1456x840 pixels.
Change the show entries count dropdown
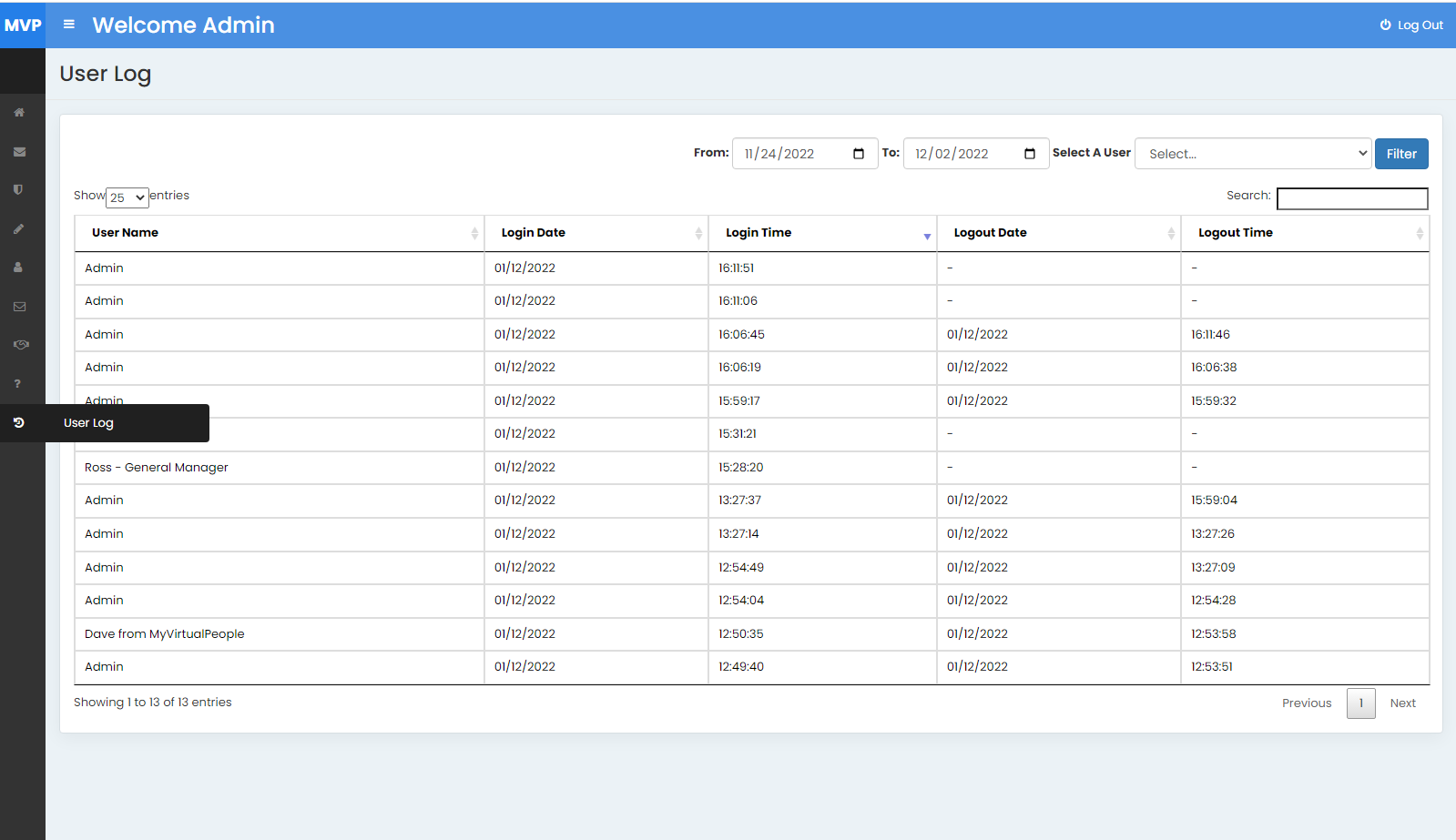click(x=127, y=197)
